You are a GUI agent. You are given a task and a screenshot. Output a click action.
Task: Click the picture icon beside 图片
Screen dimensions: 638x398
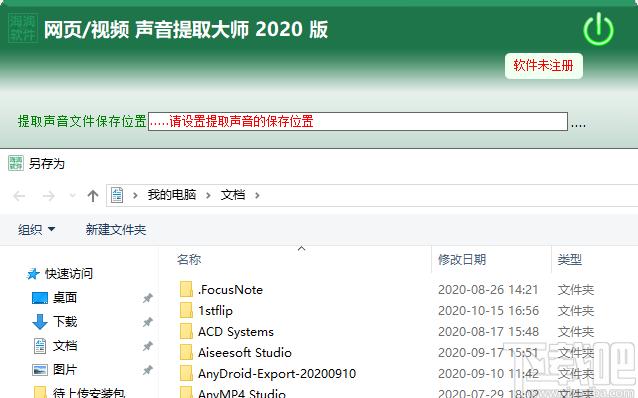tap(40, 370)
